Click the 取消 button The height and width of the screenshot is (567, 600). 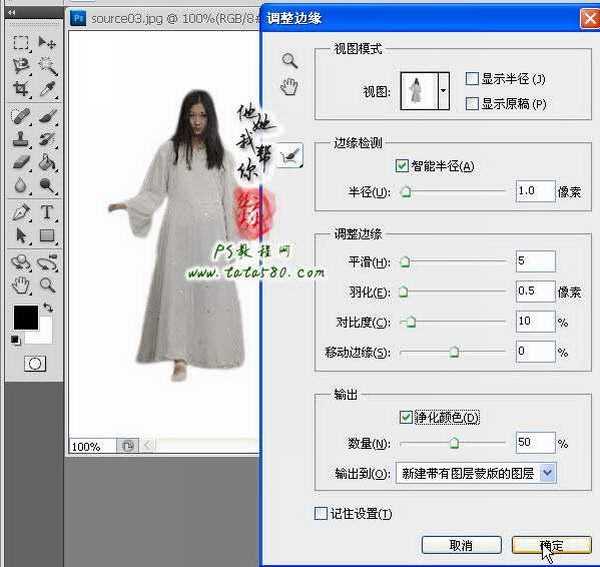click(x=461, y=545)
